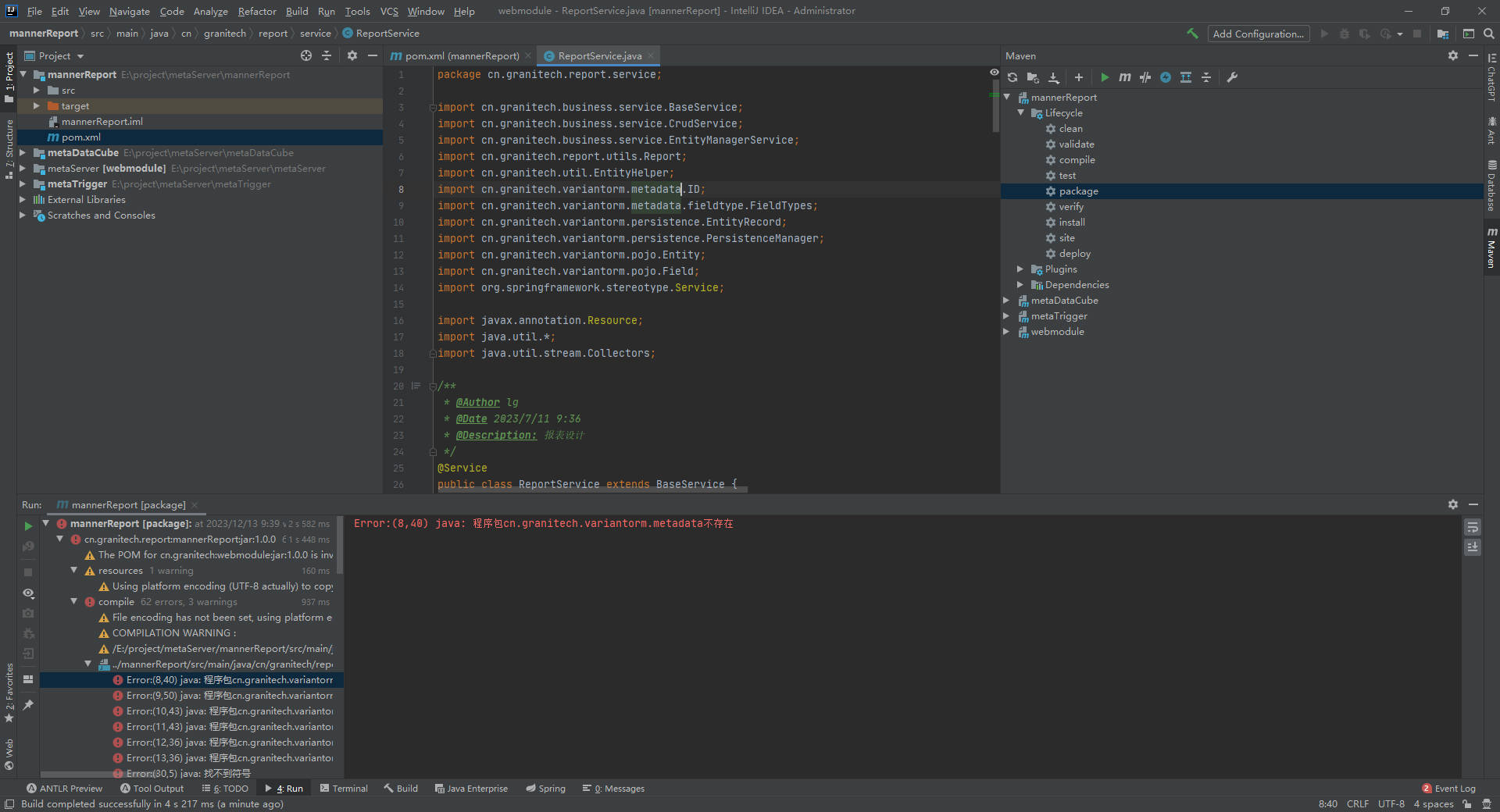Screen dimensions: 1500x812
Task: Expand target folder in Project tree
Action: point(36,106)
